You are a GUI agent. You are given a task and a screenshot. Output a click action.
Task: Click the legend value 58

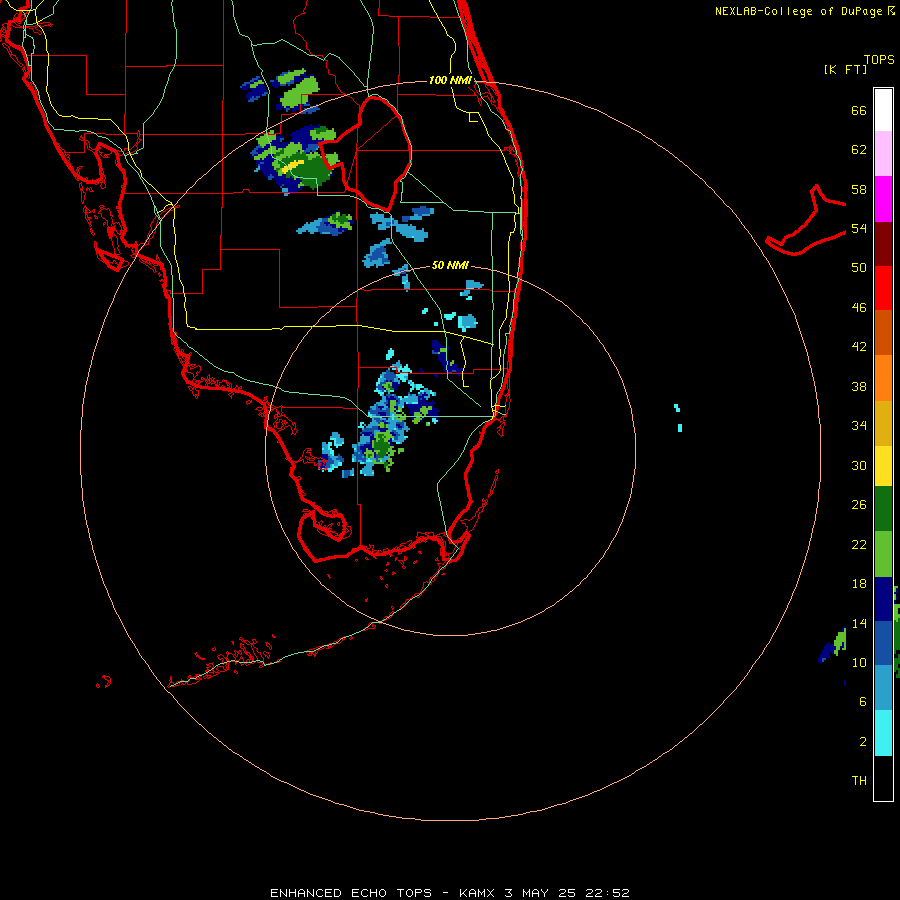pos(859,189)
